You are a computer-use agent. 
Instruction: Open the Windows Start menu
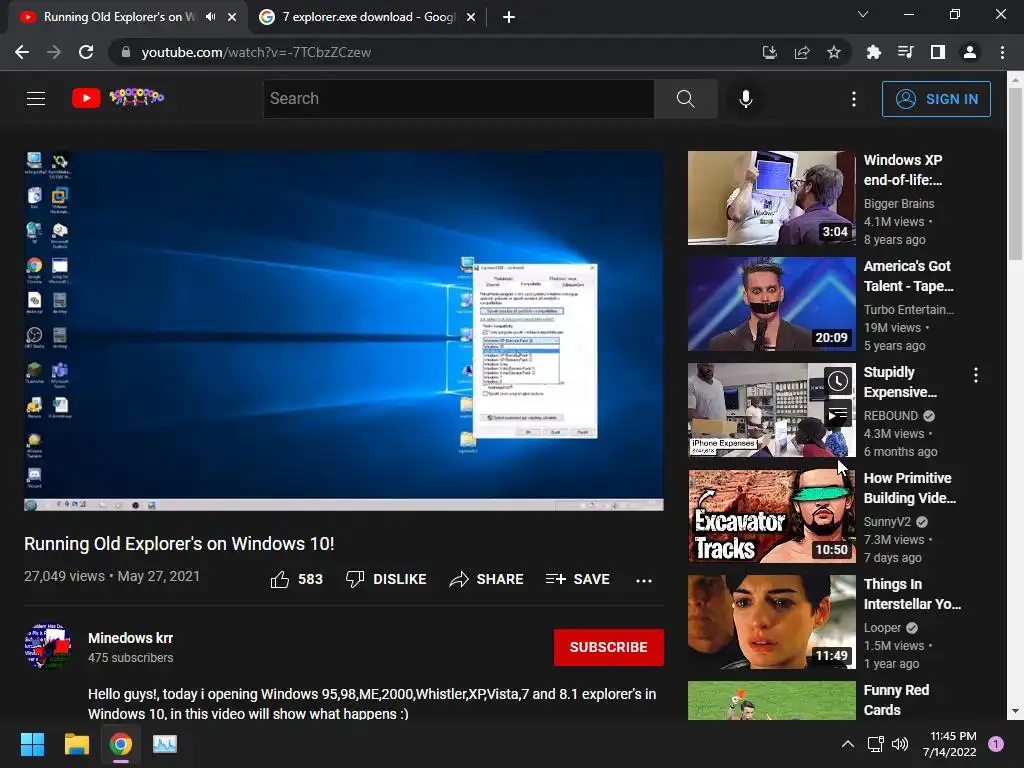pos(32,744)
